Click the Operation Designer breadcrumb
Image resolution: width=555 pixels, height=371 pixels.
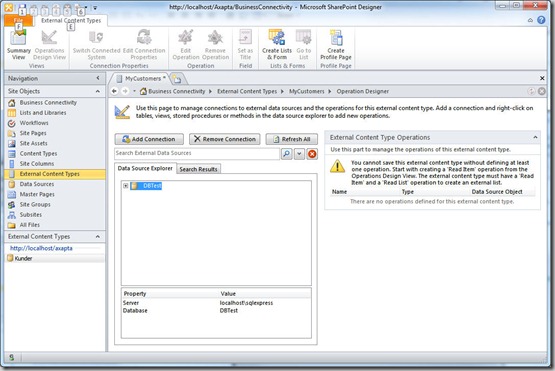coord(362,91)
